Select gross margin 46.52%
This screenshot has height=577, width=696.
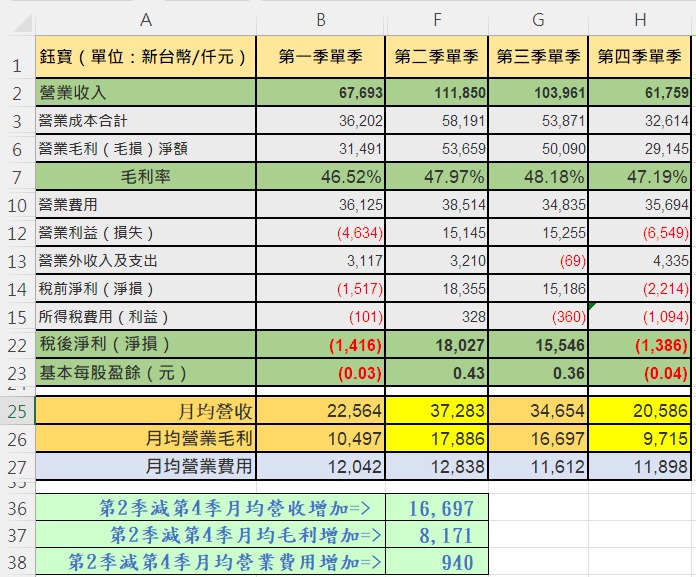pyautogui.click(x=320, y=177)
